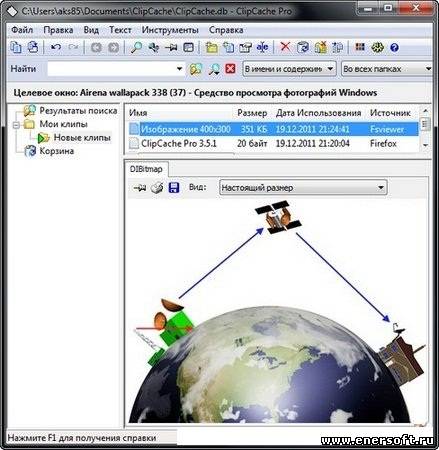Click the rename clip toolbar icon
The height and width of the screenshot is (450, 439).
click(x=262, y=47)
